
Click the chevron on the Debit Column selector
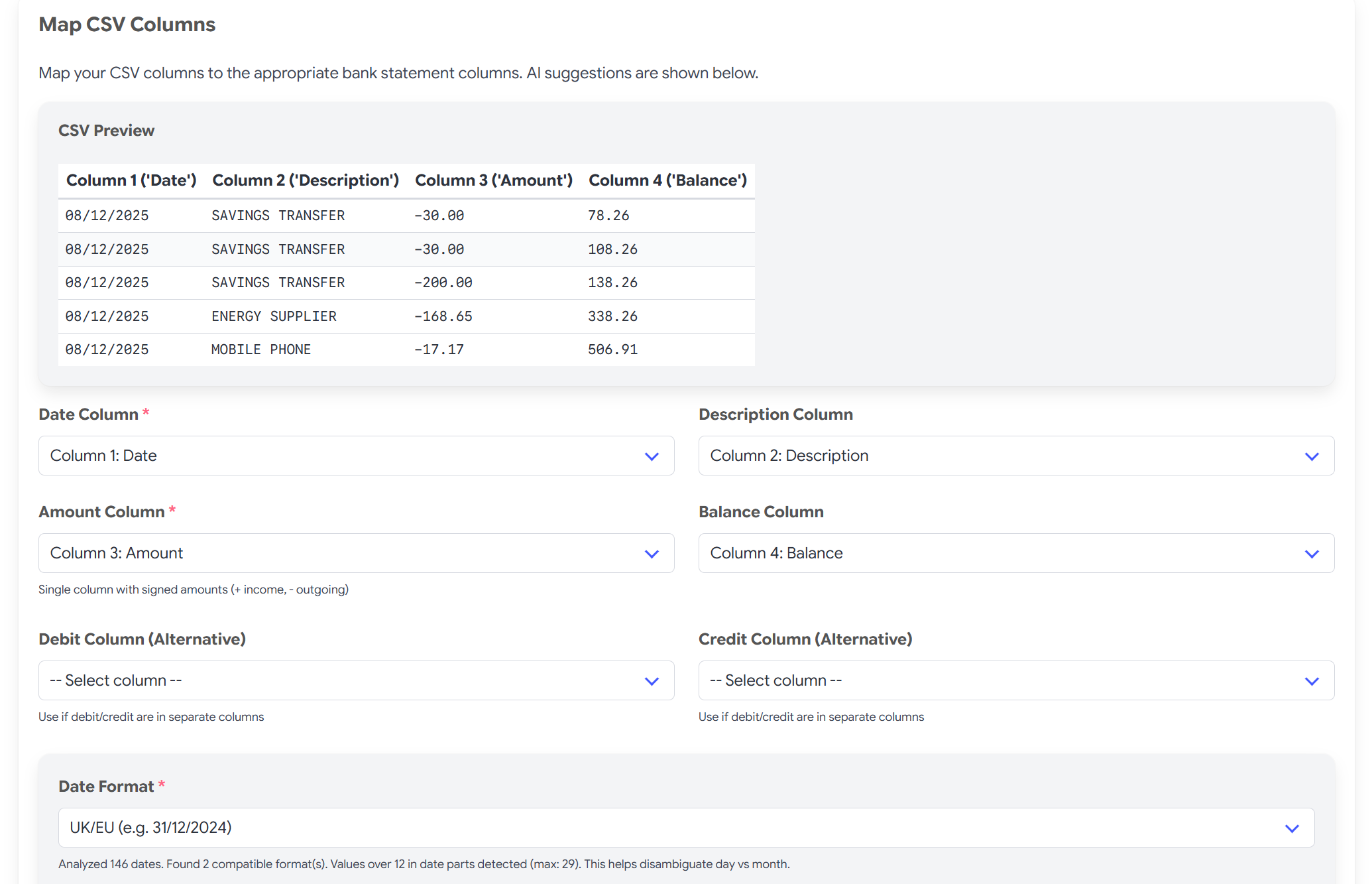pos(652,680)
